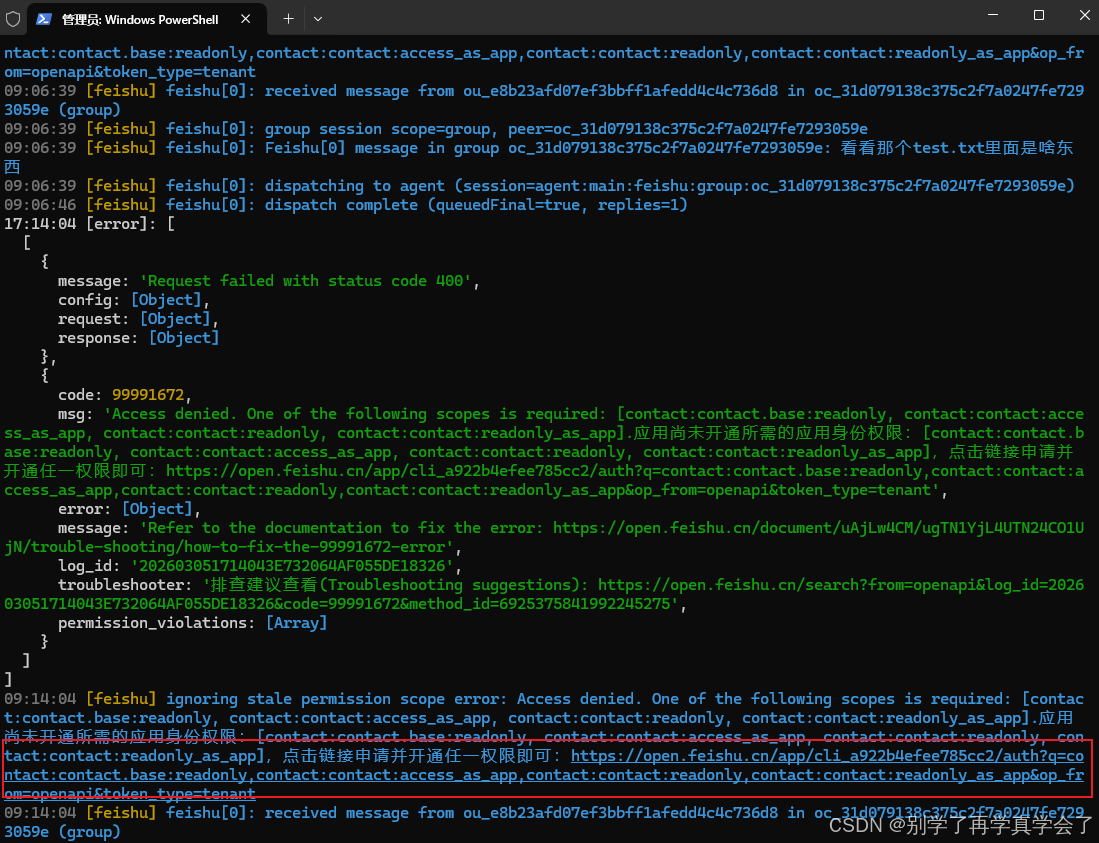1099x843 pixels.
Task: Click the 17:14:04 [error] line
Action: coord(89,224)
